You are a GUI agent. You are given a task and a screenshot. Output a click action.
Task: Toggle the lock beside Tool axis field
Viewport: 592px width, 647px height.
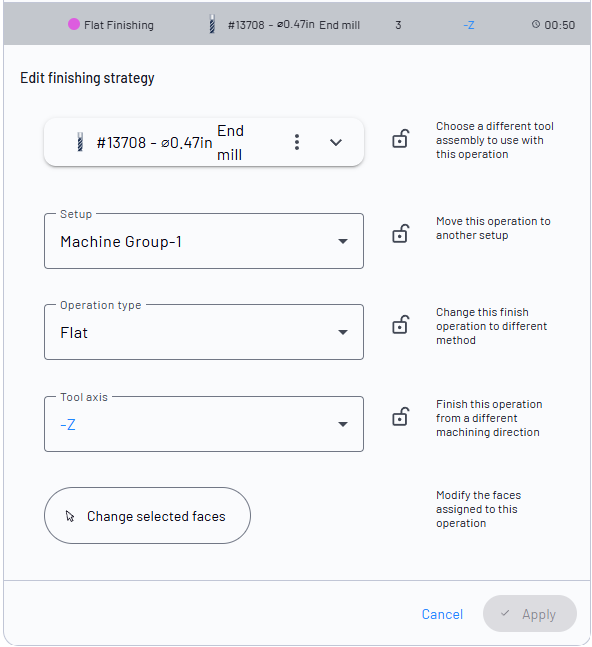400,417
